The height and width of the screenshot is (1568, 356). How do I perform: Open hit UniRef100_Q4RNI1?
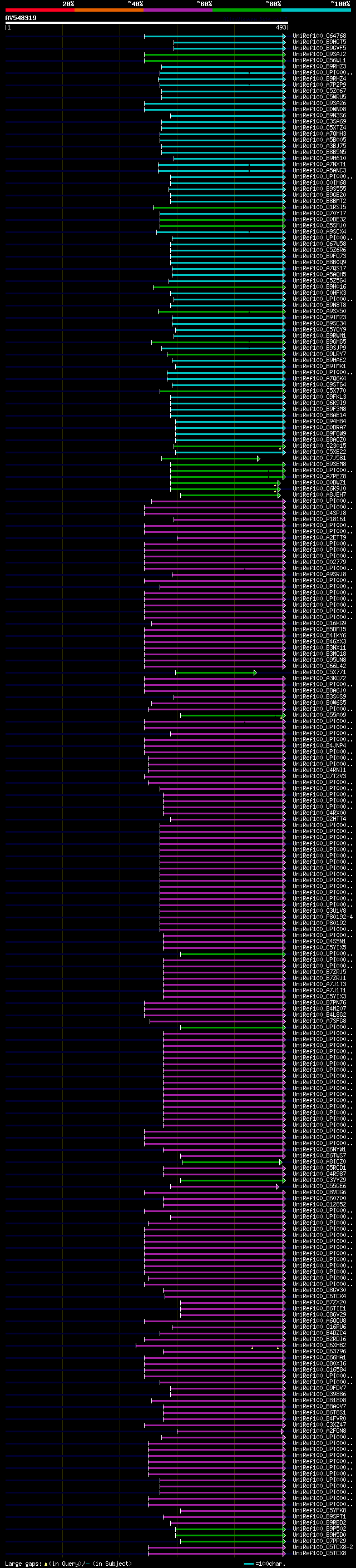(319, 770)
